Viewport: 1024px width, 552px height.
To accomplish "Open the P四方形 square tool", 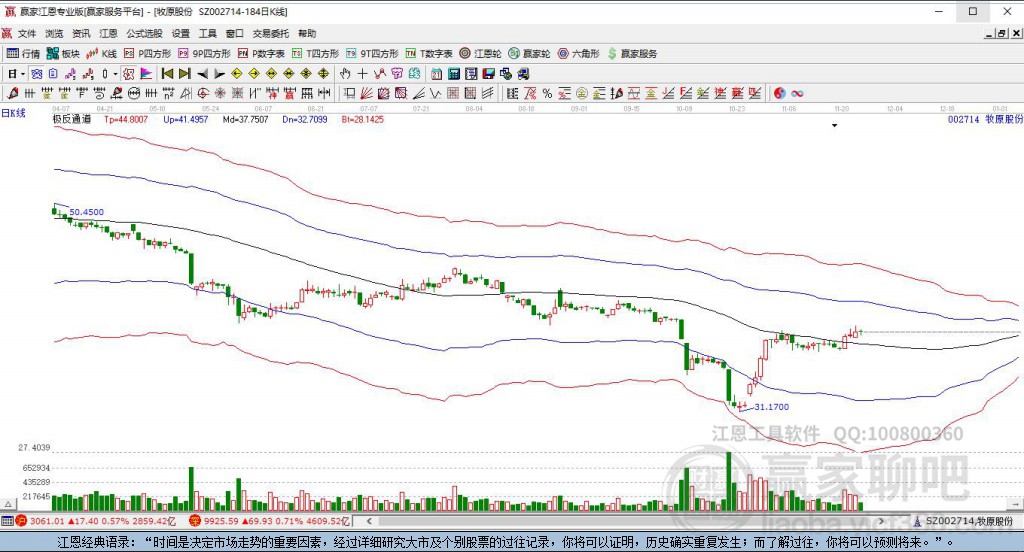I will [148, 54].
